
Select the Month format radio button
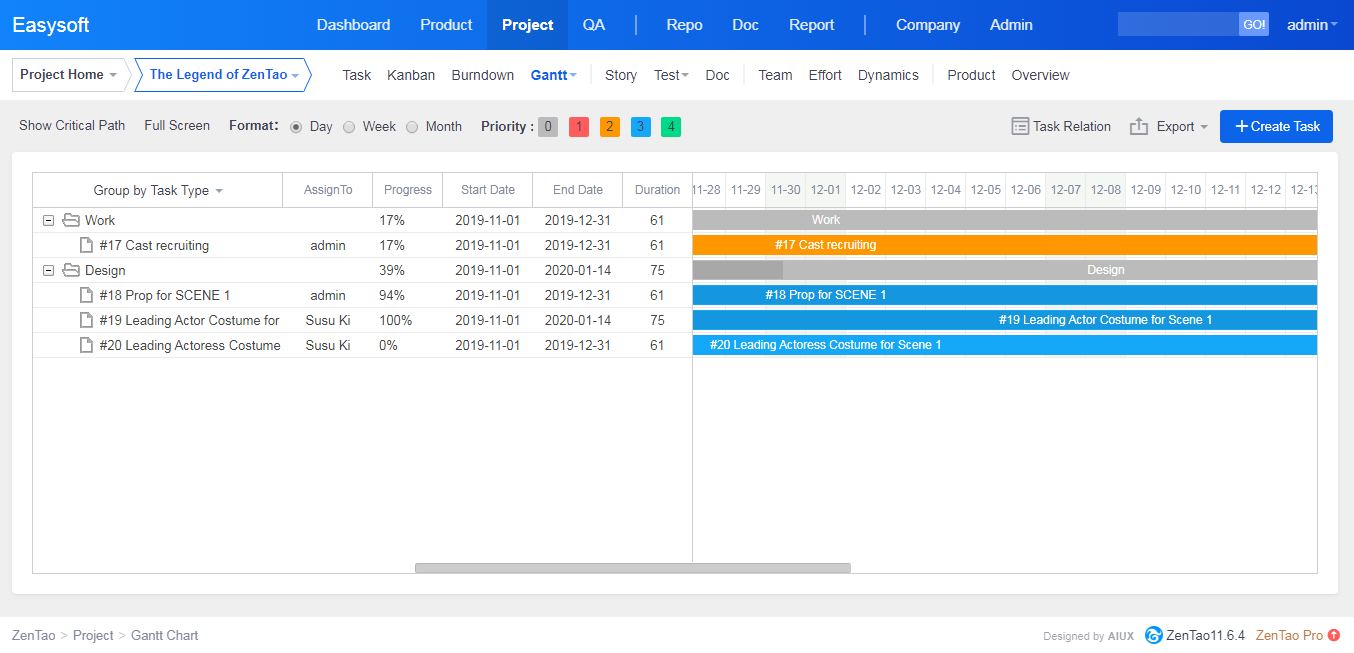pyautogui.click(x=412, y=127)
